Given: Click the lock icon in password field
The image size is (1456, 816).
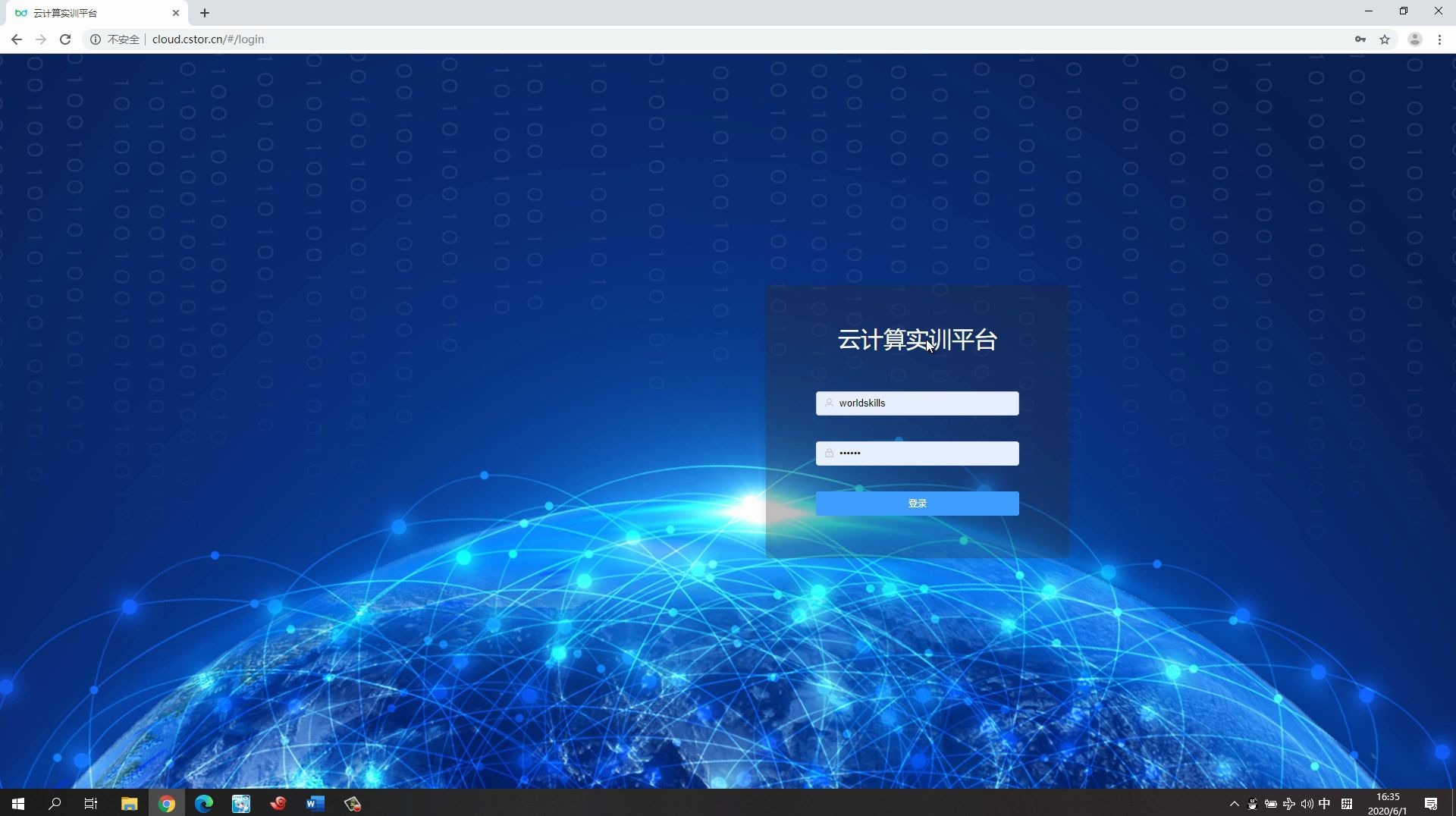Looking at the screenshot, I should point(829,454).
